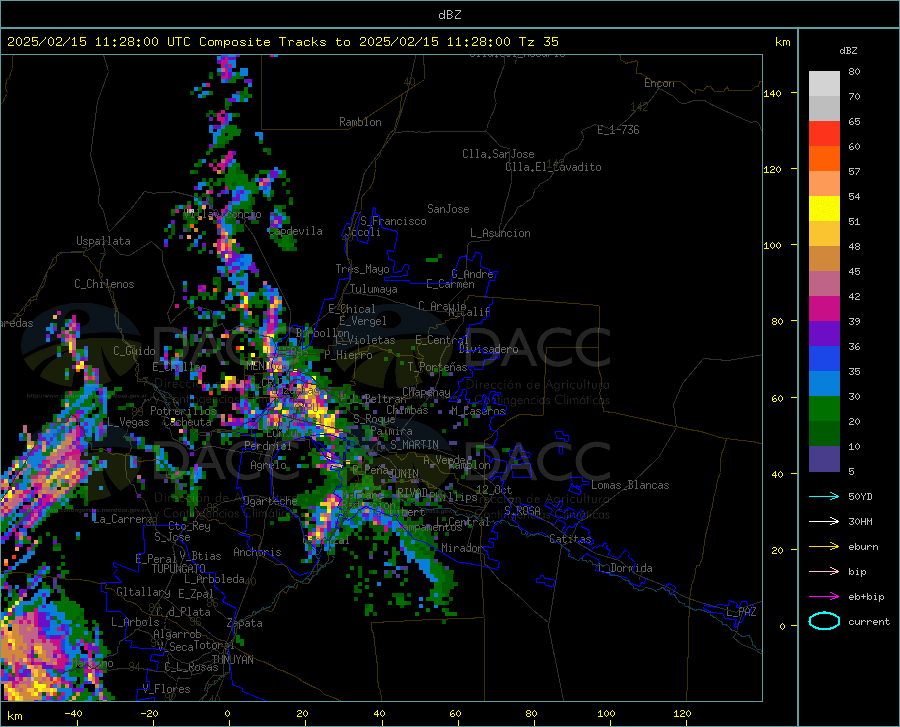Click the 'L_Vegas' map label
900x727 pixels.
[x=128, y=422]
